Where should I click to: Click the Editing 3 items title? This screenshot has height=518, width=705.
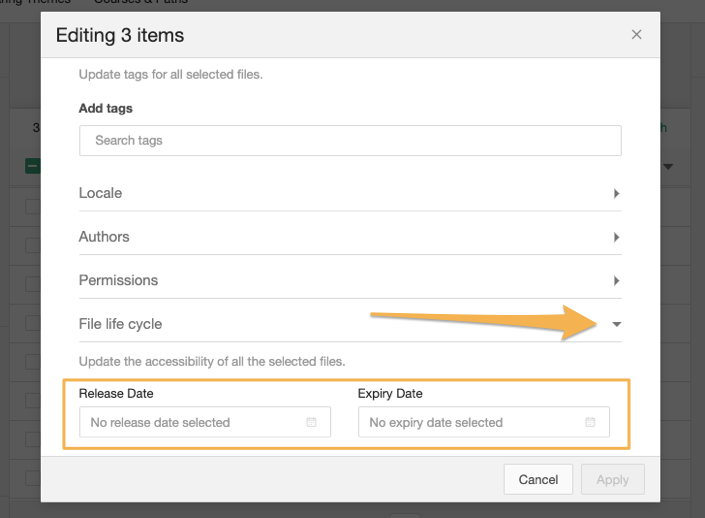point(120,35)
